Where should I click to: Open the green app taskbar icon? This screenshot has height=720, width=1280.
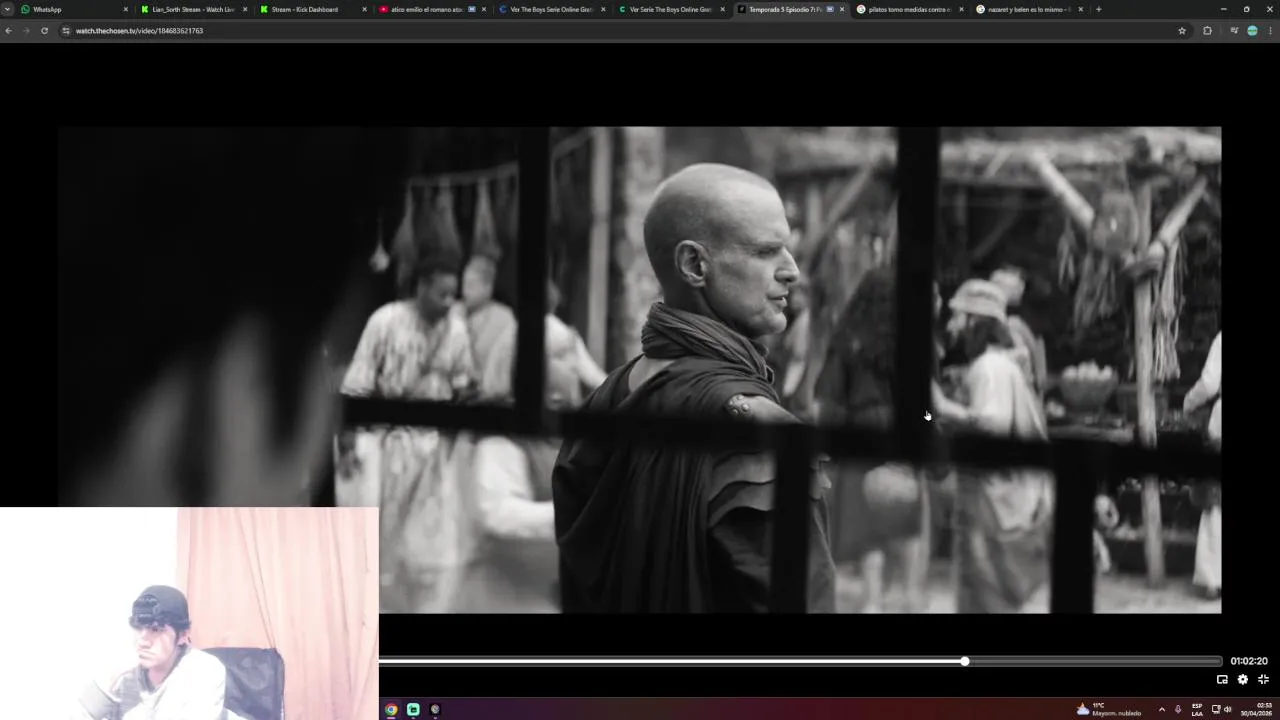[x=413, y=709]
